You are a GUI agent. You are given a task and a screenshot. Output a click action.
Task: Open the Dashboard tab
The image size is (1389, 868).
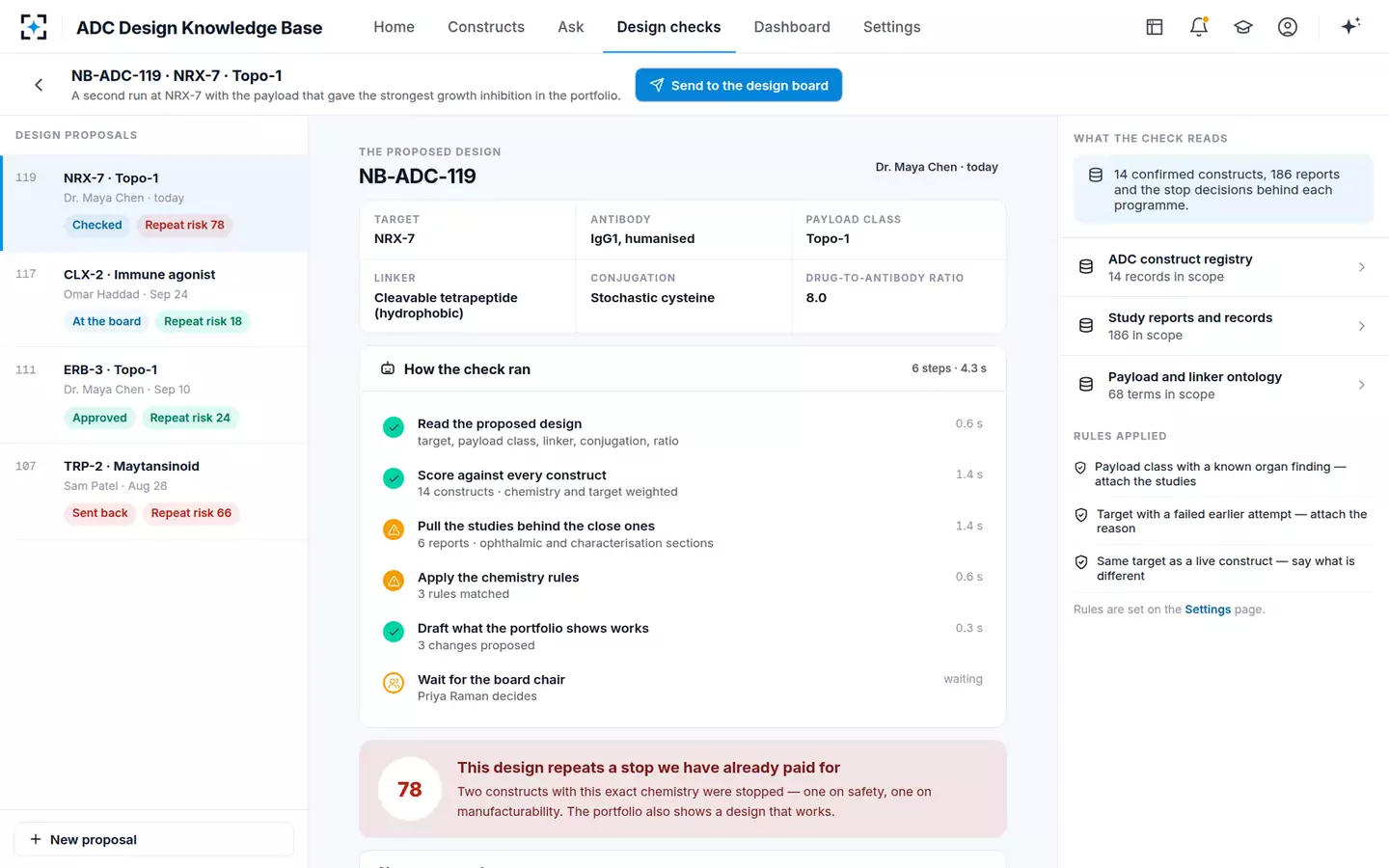[792, 27]
